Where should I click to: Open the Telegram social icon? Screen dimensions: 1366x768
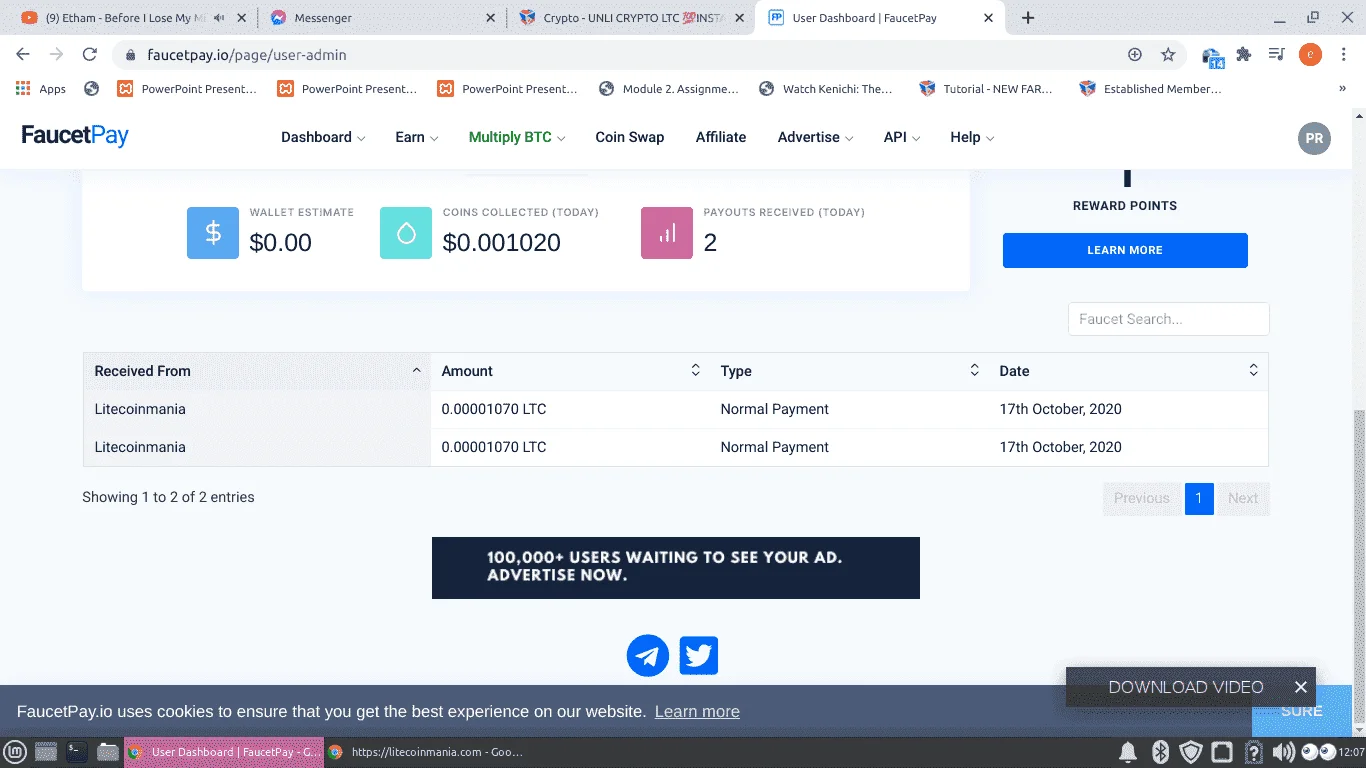(648, 656)
